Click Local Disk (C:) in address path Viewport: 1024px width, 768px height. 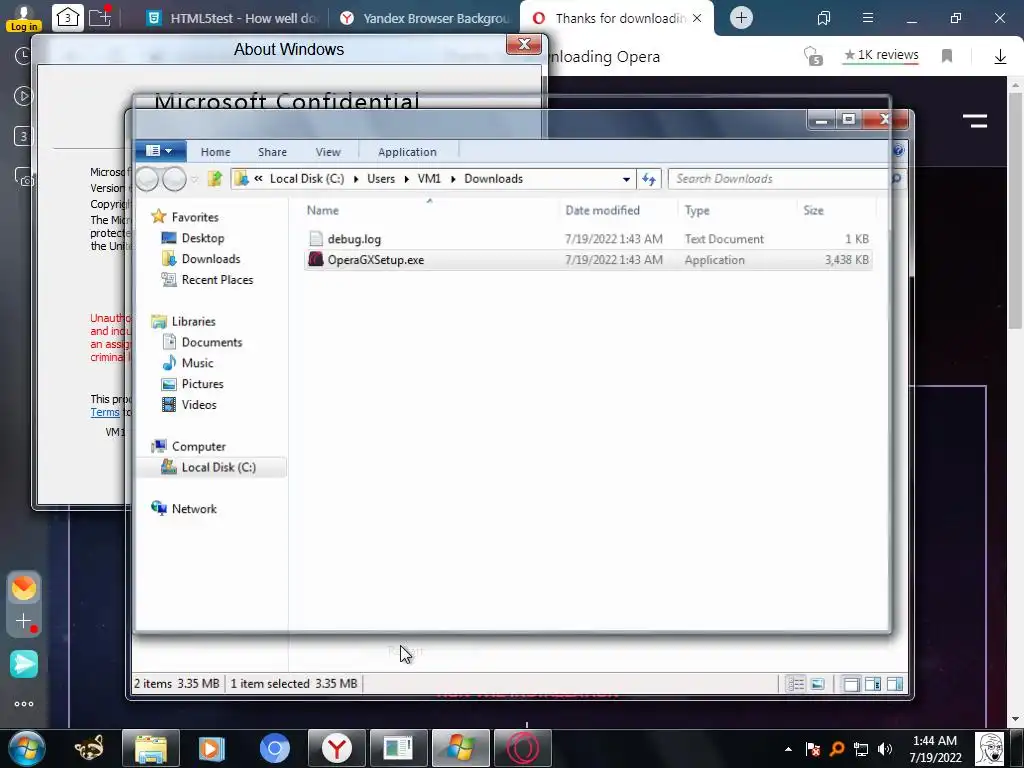click(307, 179)
